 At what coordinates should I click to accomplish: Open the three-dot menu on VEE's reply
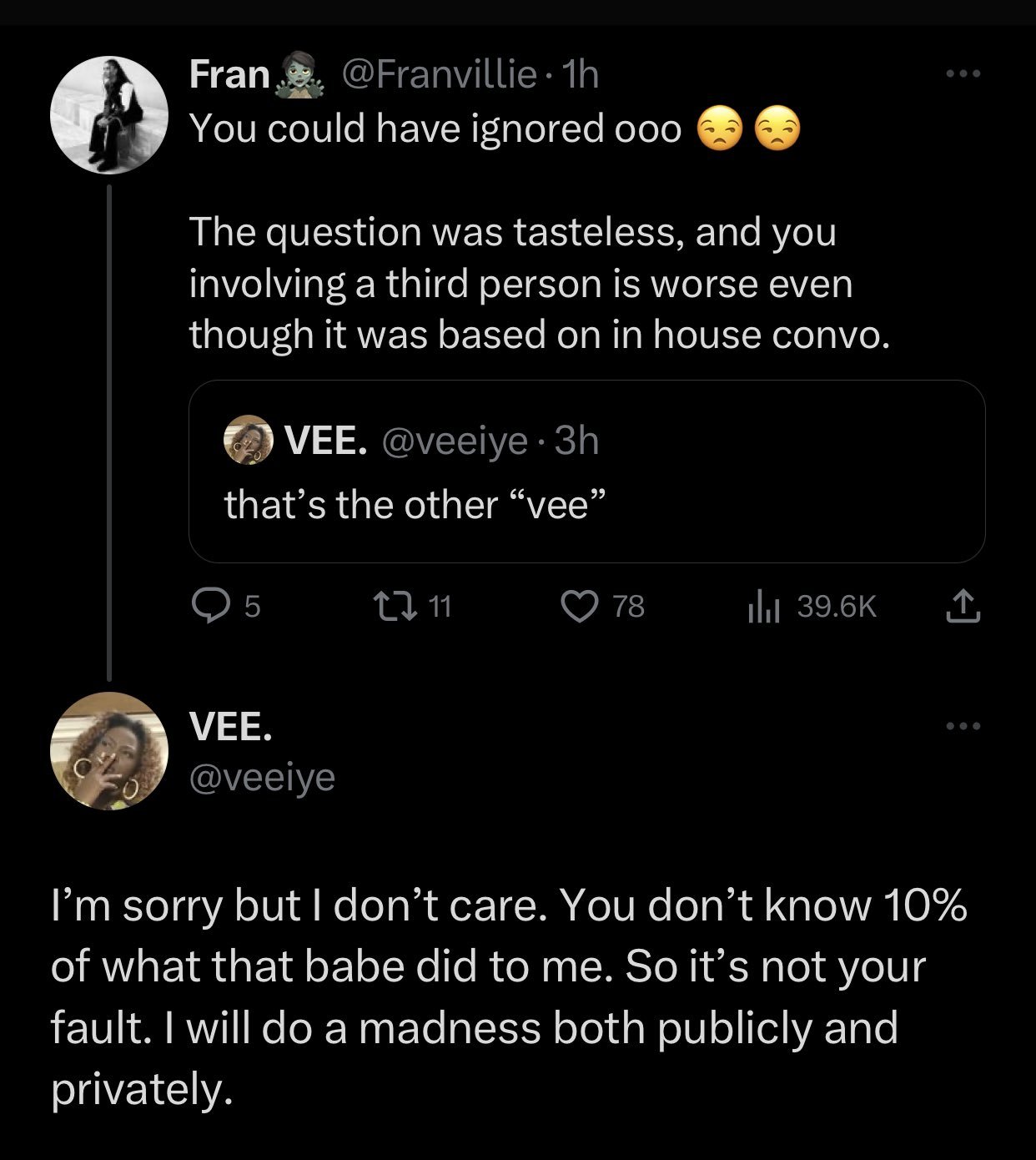pos(965,727)
